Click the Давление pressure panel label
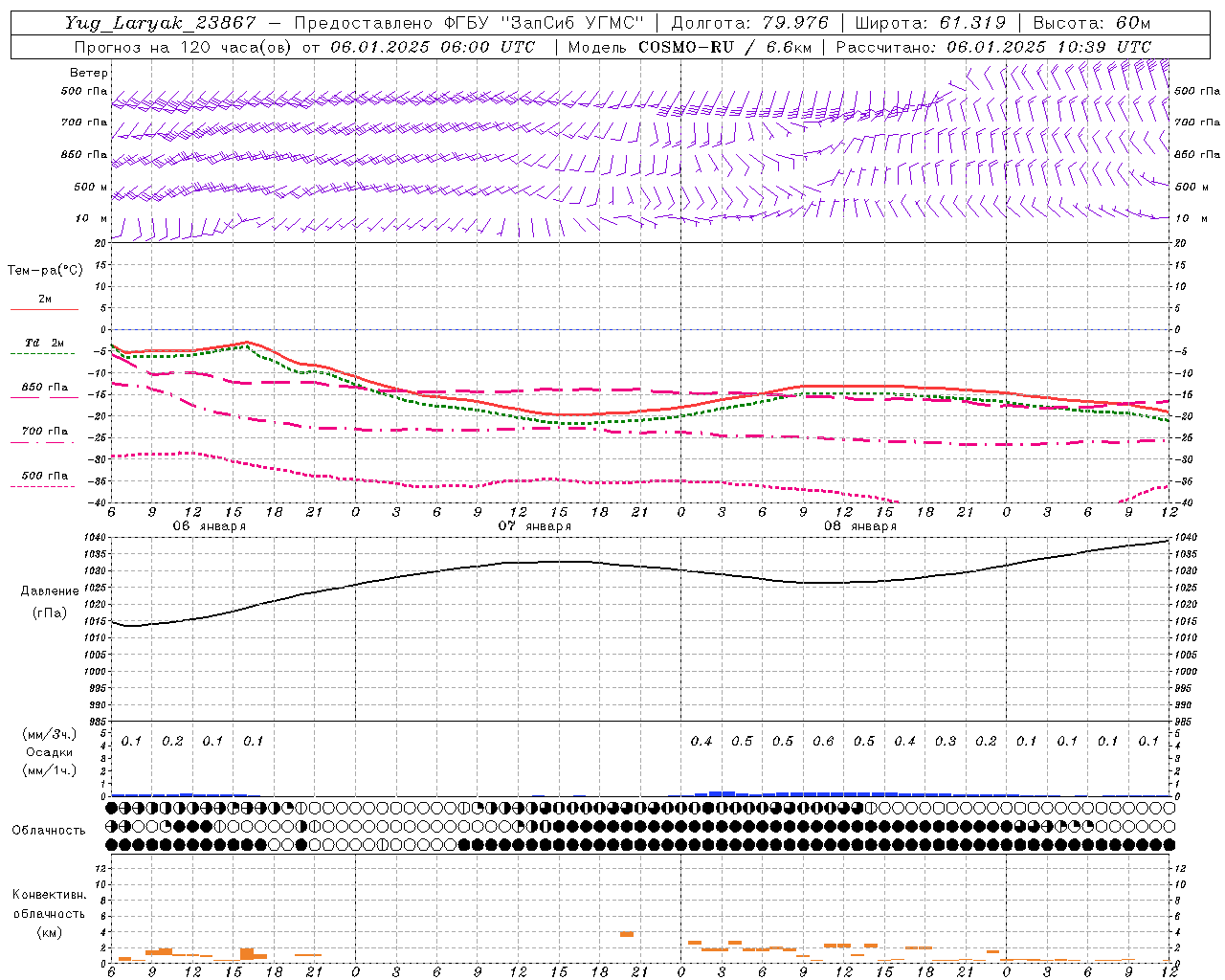Image resolution: width=1225 pixels, height=980 pixels. [x=50, y=591]
